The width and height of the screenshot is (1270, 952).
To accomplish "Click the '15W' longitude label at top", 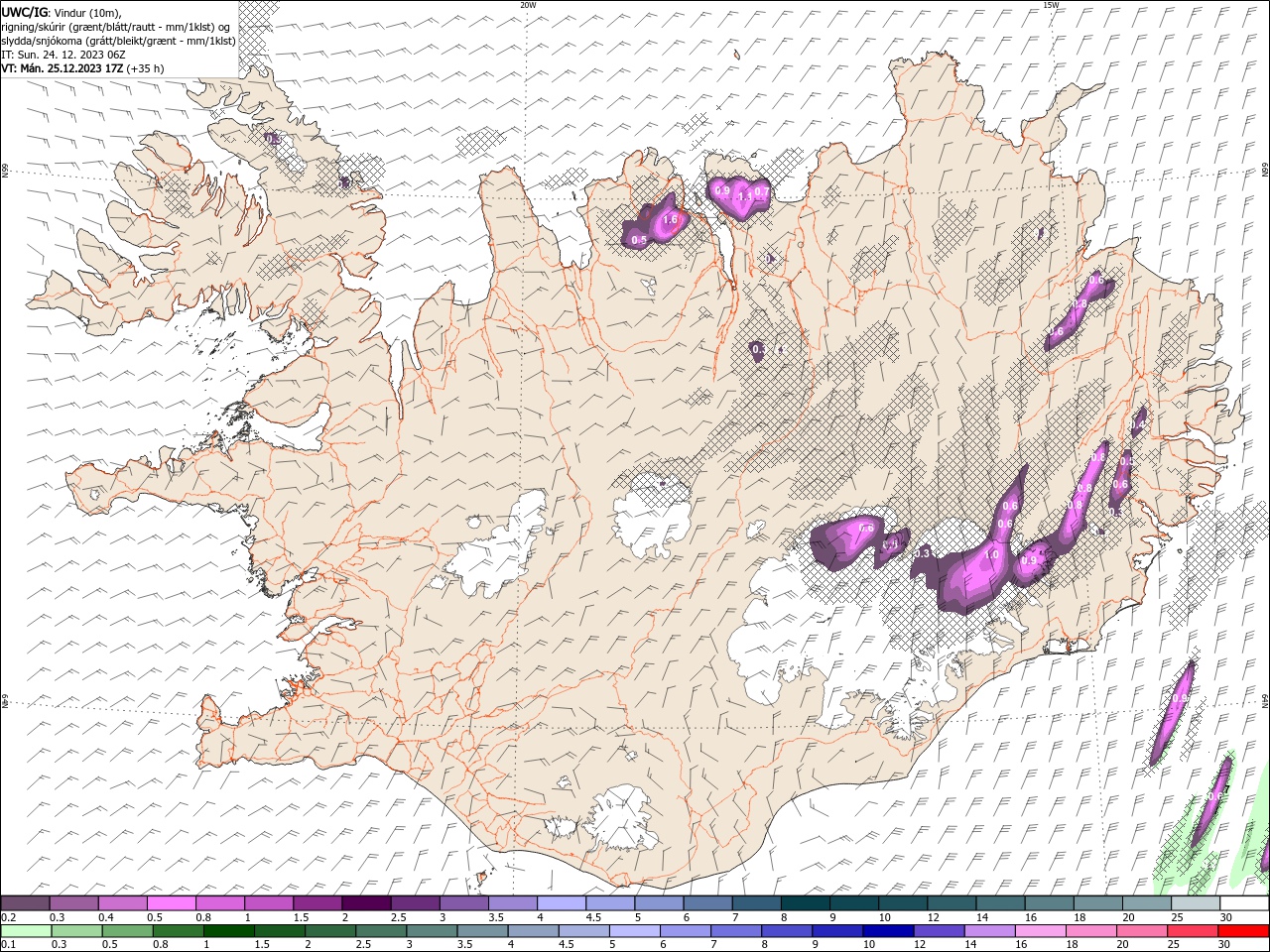I will pyautogui.click(x=1051, y=5).
